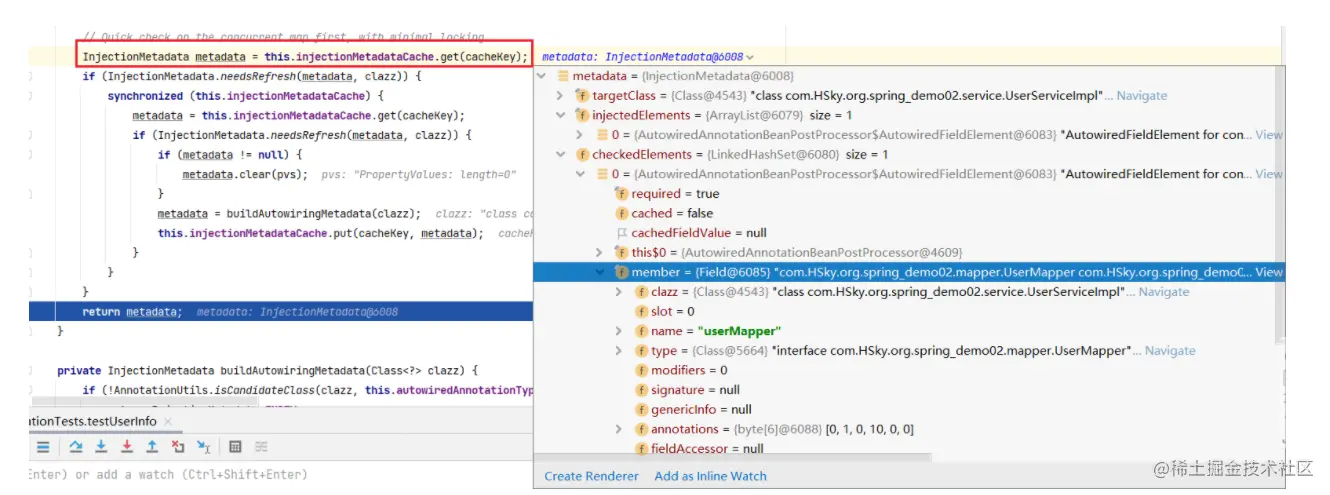Click the Trace Current Stream Chain icon
Viewport: 1330px width, 495px height.
261,447
